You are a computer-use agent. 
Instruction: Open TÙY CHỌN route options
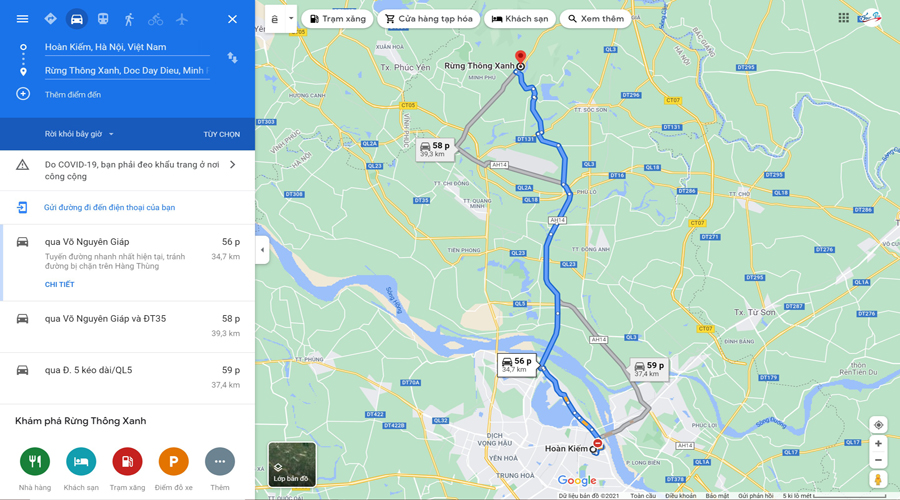point(222,134)
